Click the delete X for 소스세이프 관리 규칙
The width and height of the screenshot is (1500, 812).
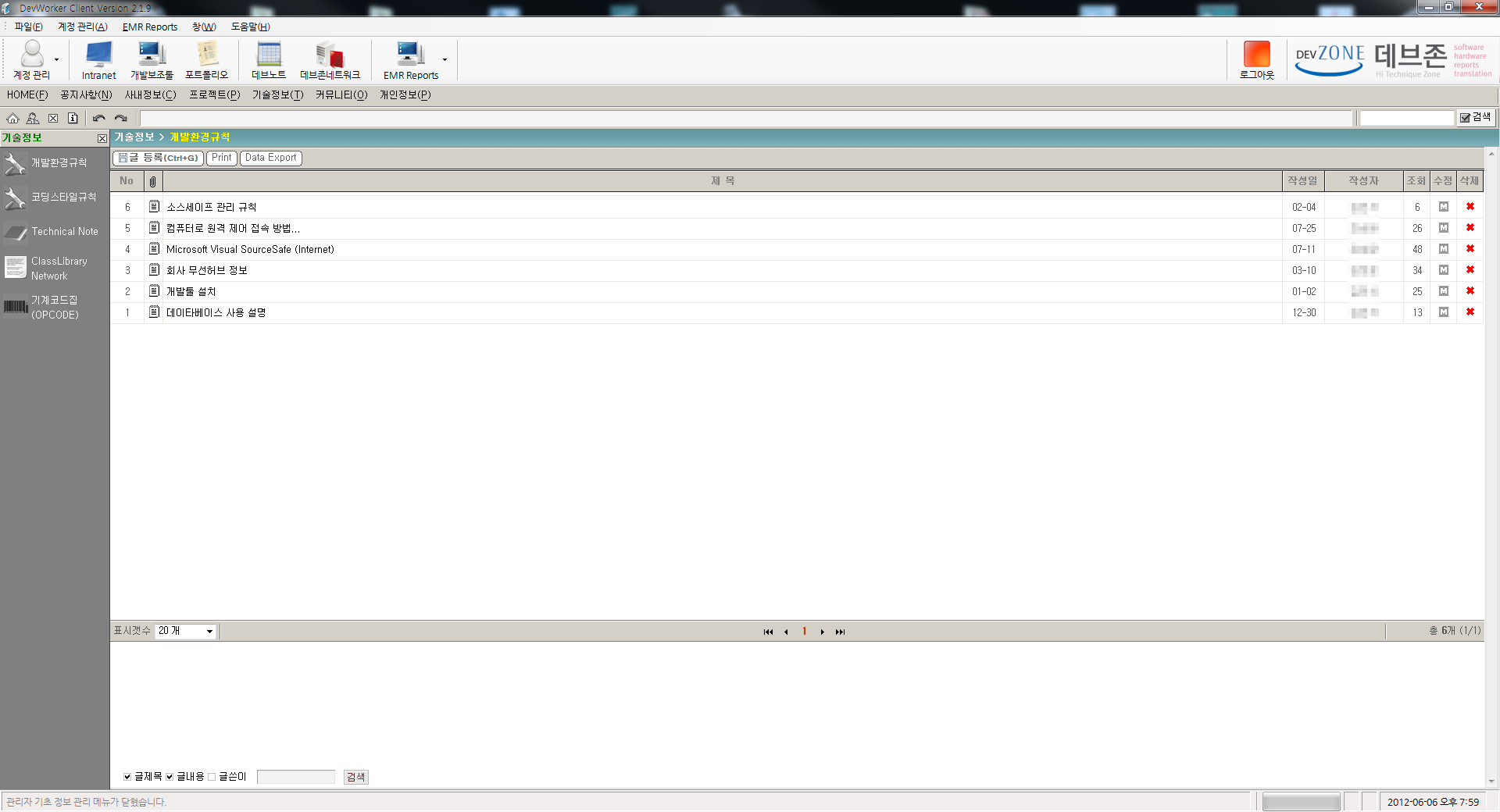(x=1470, y=207)
